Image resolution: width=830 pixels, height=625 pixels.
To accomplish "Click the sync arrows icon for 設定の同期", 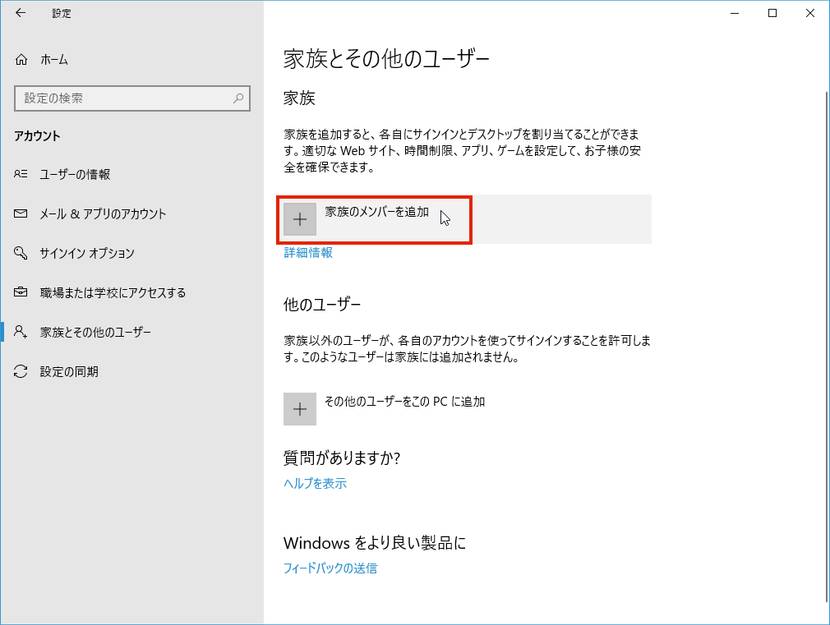I will (x=21, y=371).
